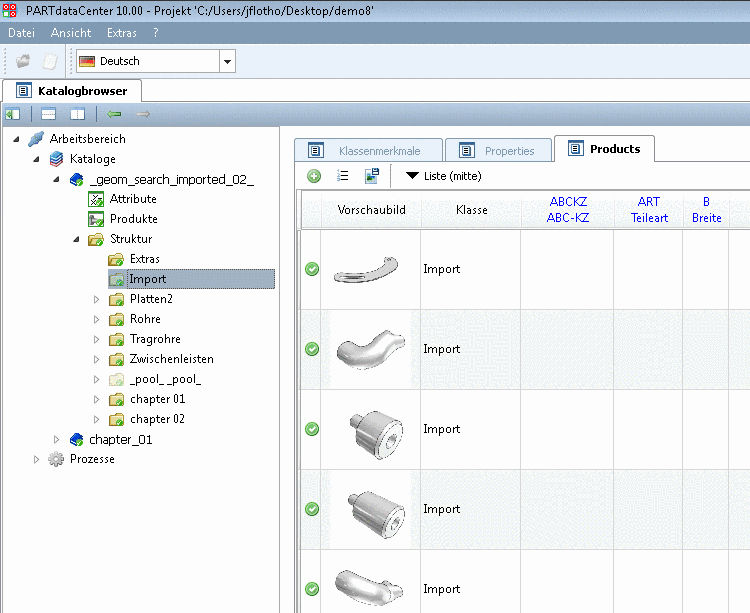Open the Extras menu
750x613 pixels.
[121, 33]
